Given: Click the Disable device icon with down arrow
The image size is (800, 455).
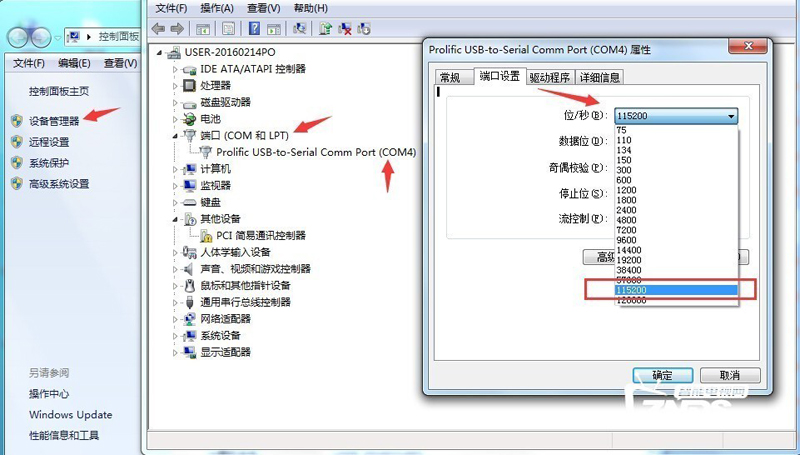Looking at the screenshot, I should click(x=364, y=29).
